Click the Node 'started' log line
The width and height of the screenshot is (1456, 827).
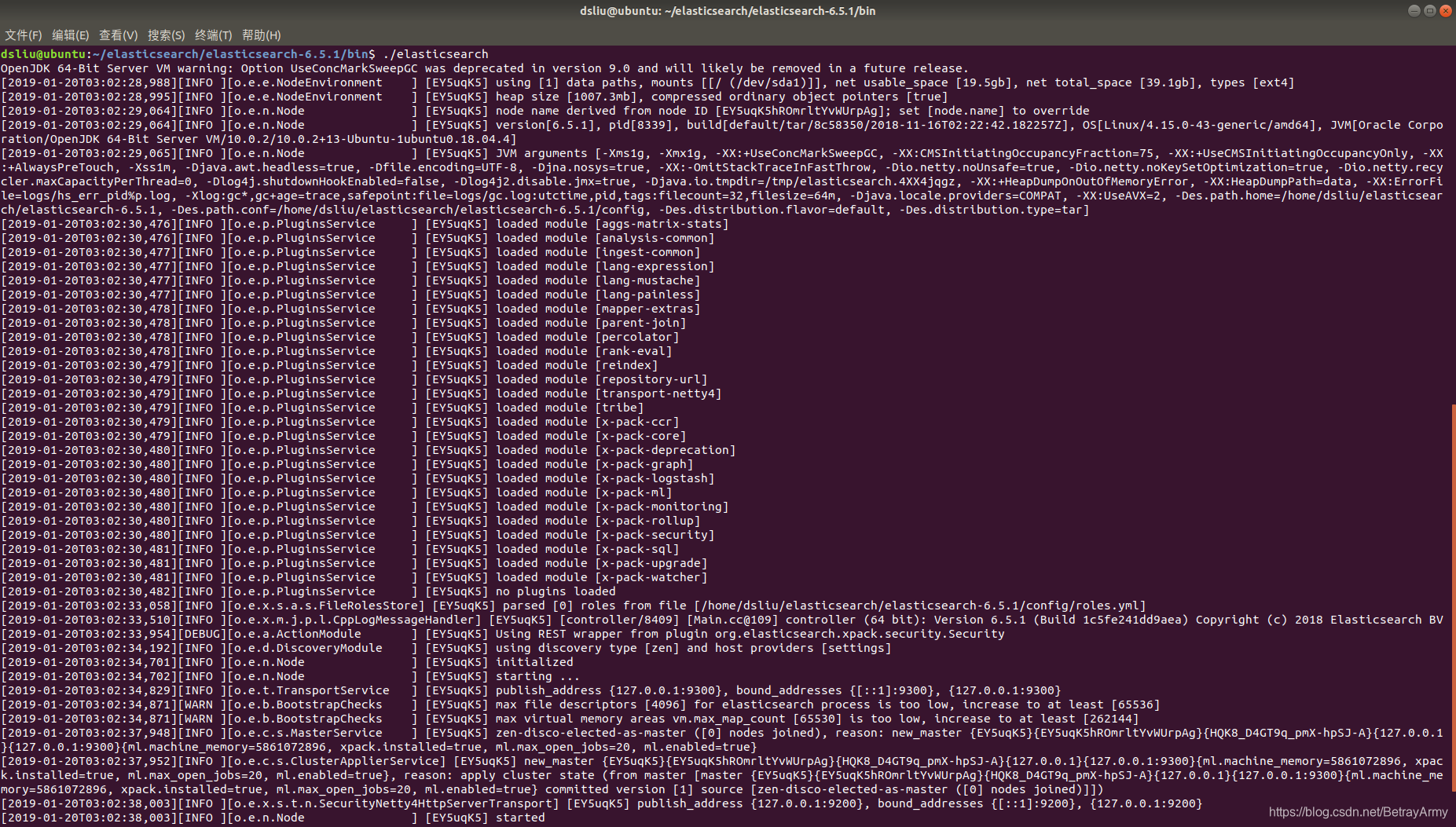point(273,818)
